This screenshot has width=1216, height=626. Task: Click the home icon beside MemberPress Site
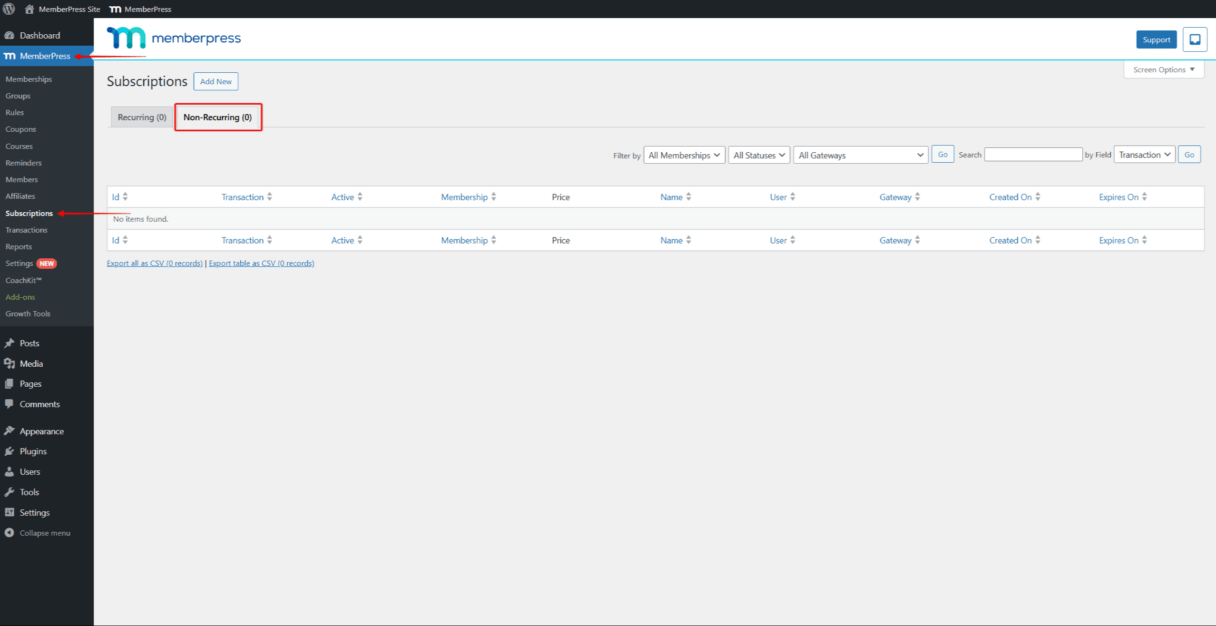click(x=29, y=9)
